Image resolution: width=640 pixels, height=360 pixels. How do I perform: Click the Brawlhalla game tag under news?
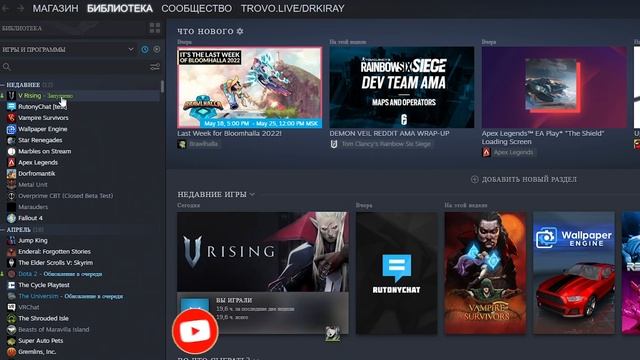click(199, 144)
